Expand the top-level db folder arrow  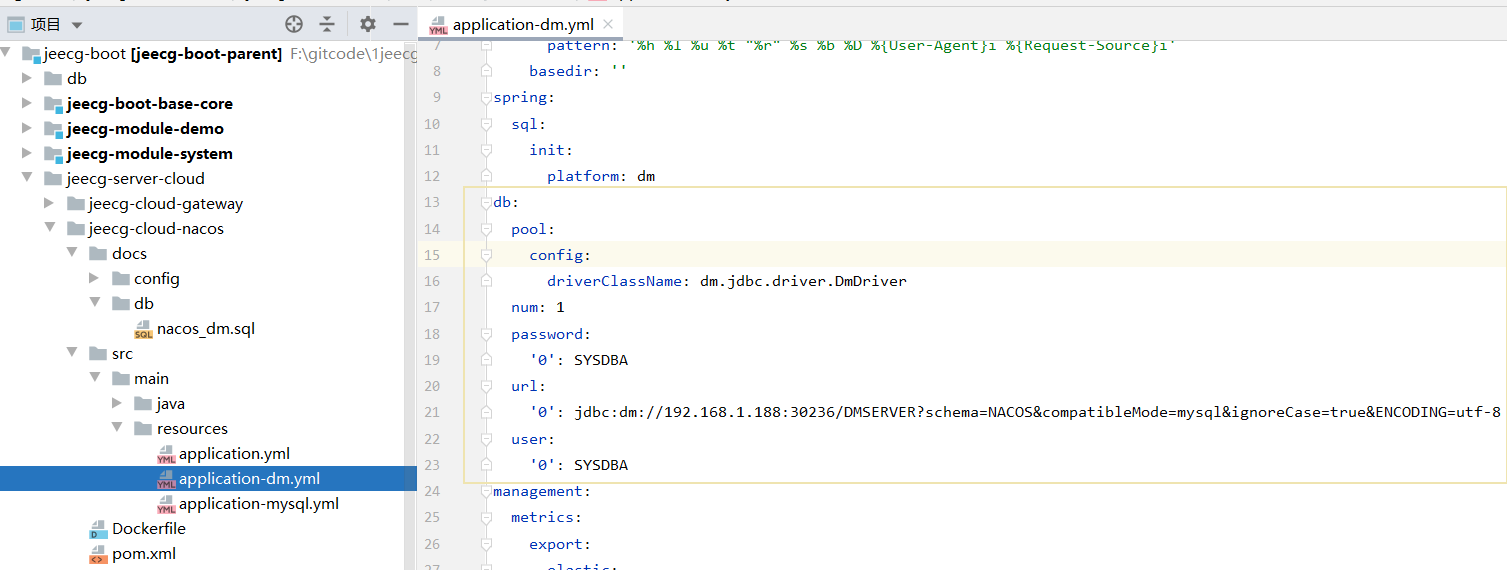tap(27, 79)
